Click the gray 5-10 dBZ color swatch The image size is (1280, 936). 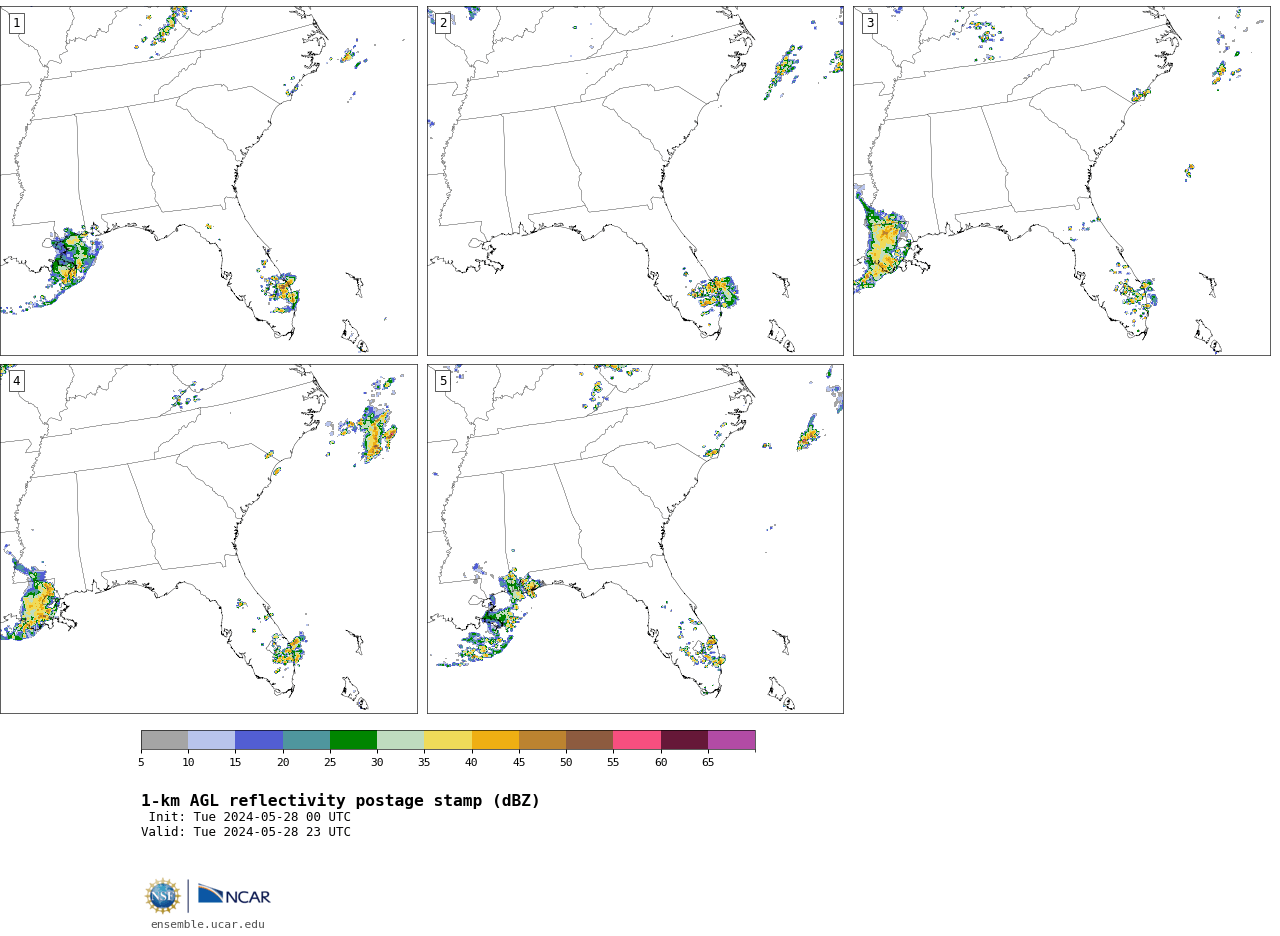pyautogui.click(x=164, y=740)
